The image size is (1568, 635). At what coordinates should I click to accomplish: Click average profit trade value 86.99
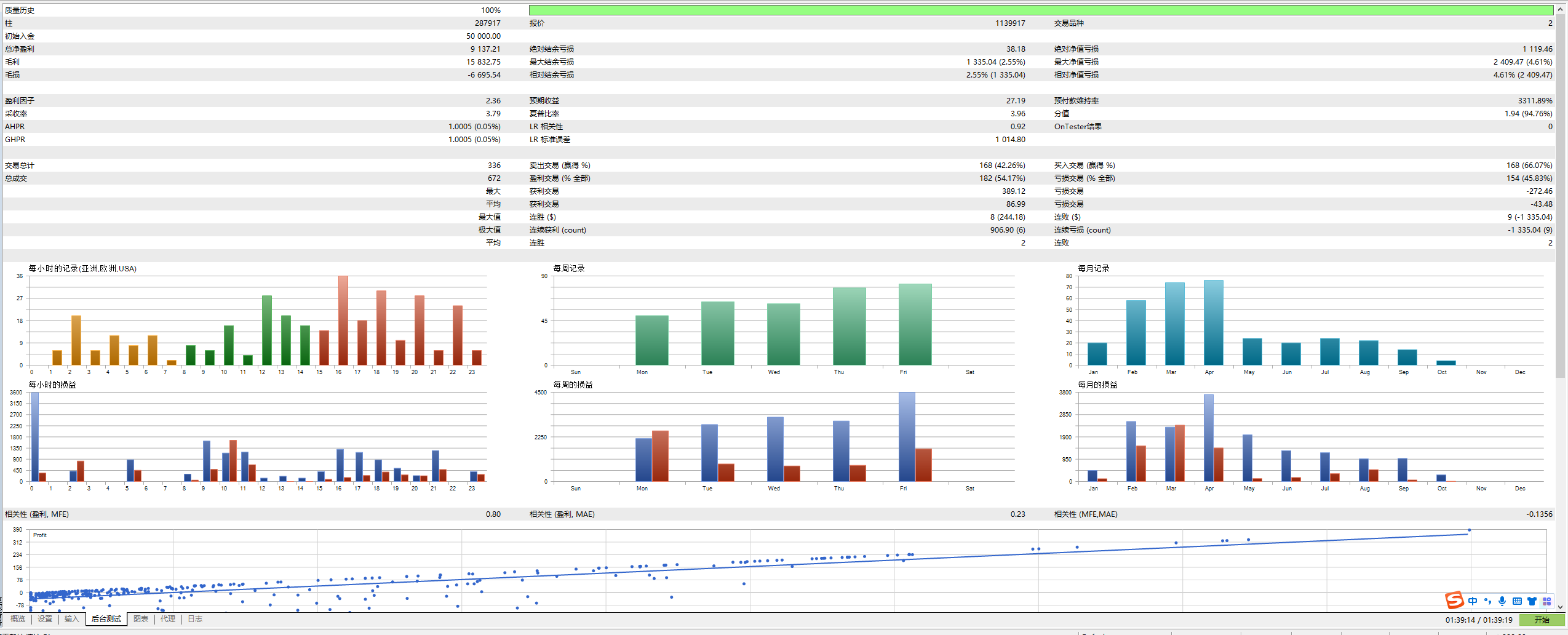coord(1016,204)
